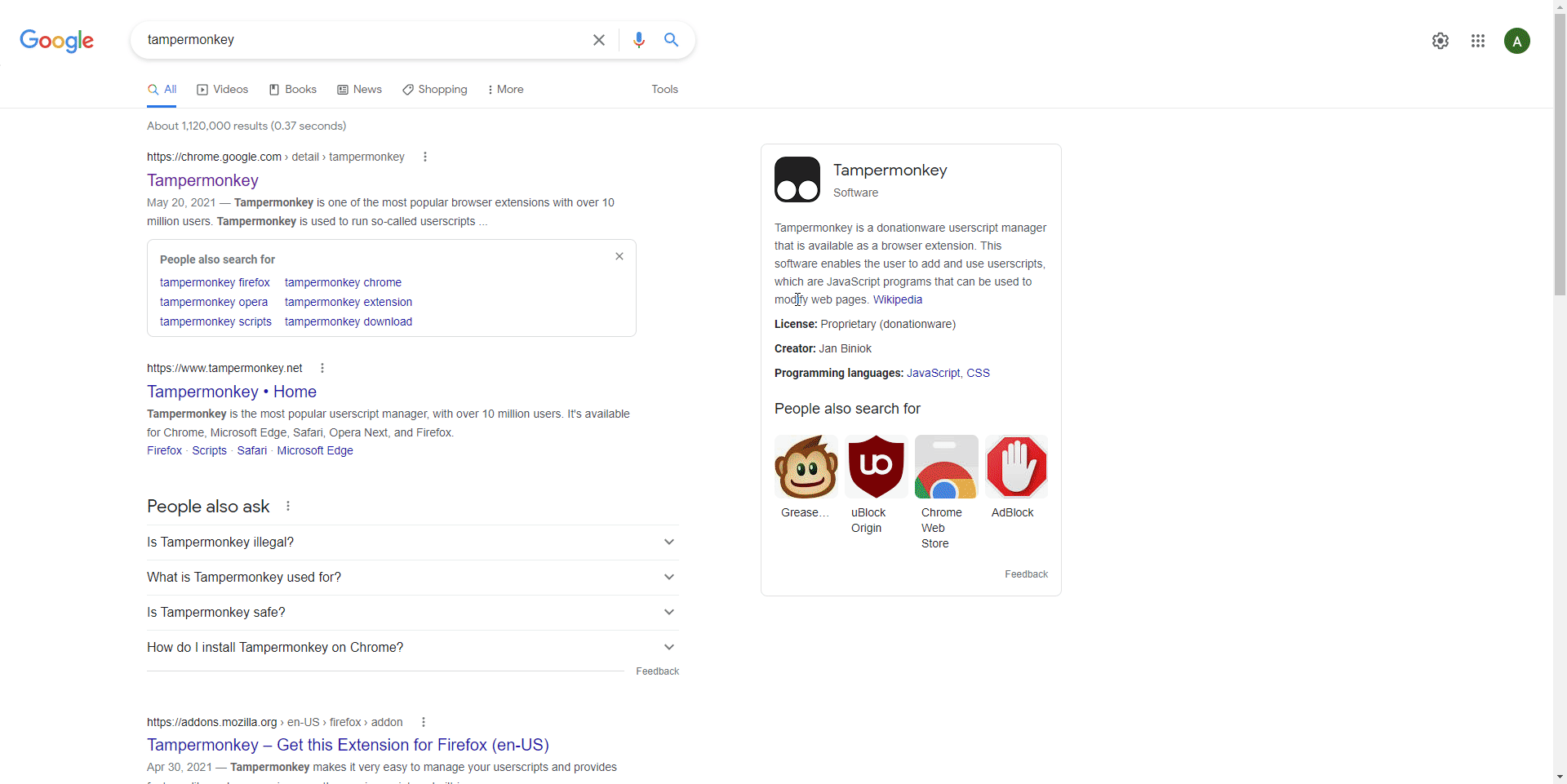The height and width of the screenshot is (784, 1567).
Task: Expand Is Tampermonkey illegal? question
Action: (x=413, y=543)
